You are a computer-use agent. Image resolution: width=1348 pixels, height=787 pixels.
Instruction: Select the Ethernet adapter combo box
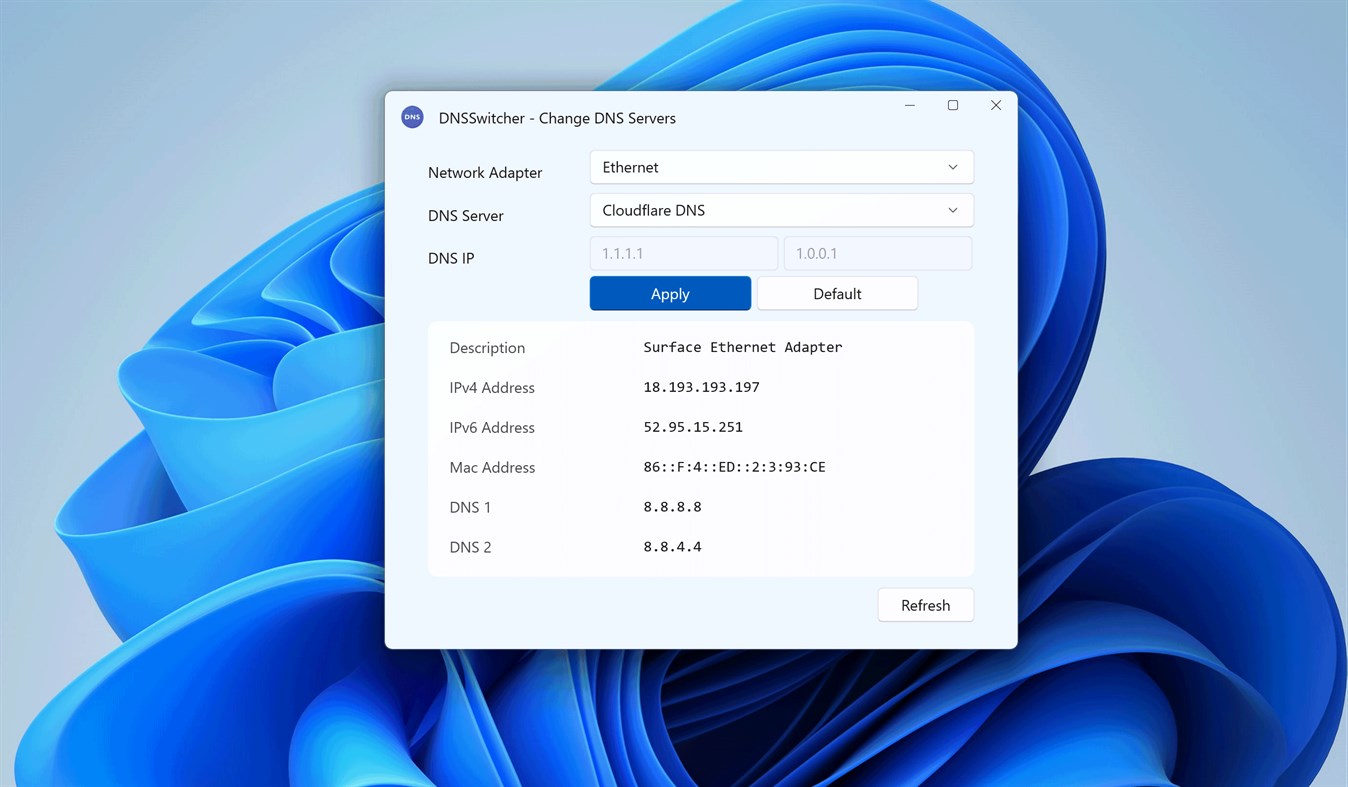point(760,167)
